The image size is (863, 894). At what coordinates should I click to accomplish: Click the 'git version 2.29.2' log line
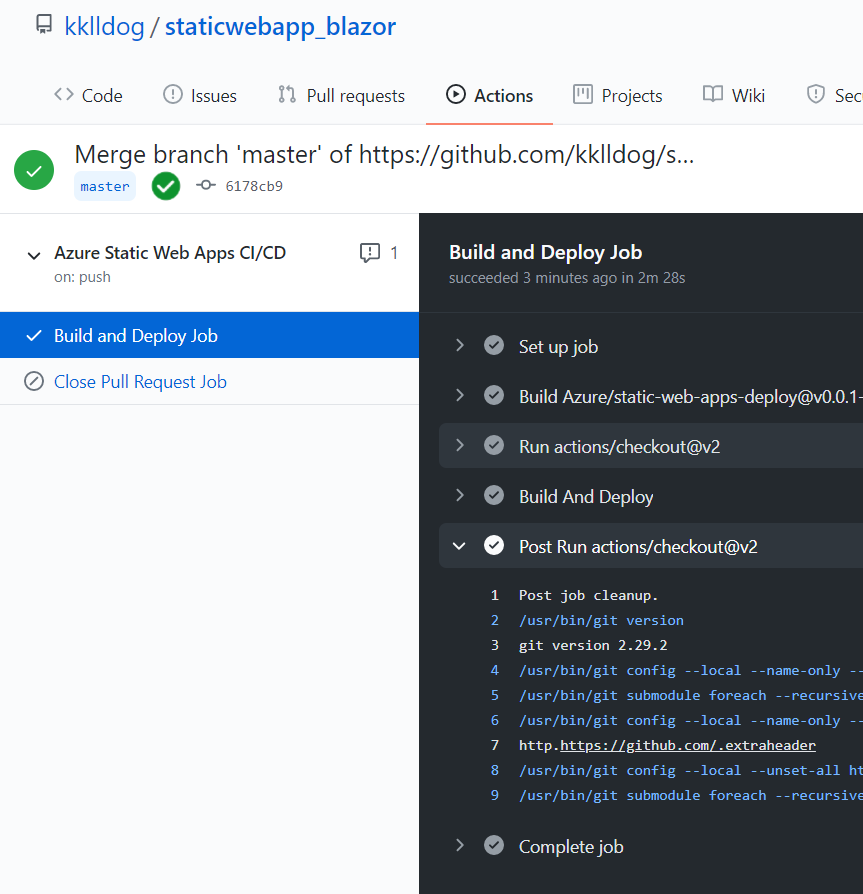pyautogui.click(x=593, y=645)
